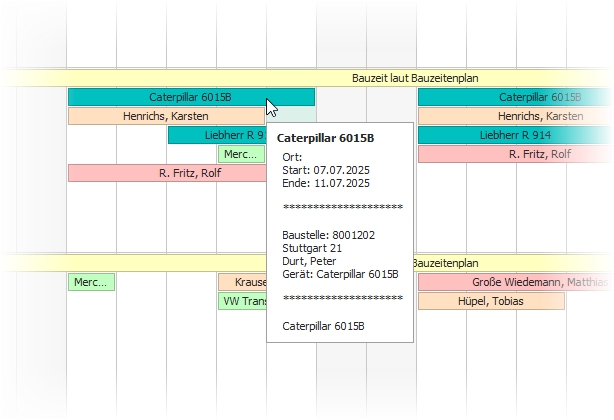Select the Hüpel, Tobias bar
The height and width of the screenshot is (420, 614).
point(490,301)
